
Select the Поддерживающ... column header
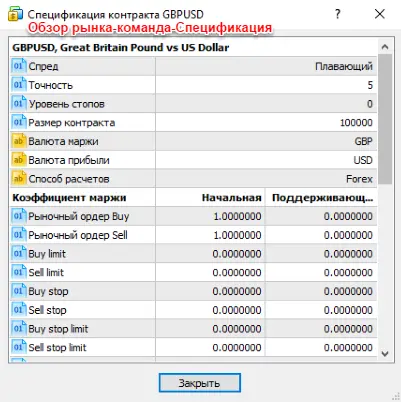(322, 198)
